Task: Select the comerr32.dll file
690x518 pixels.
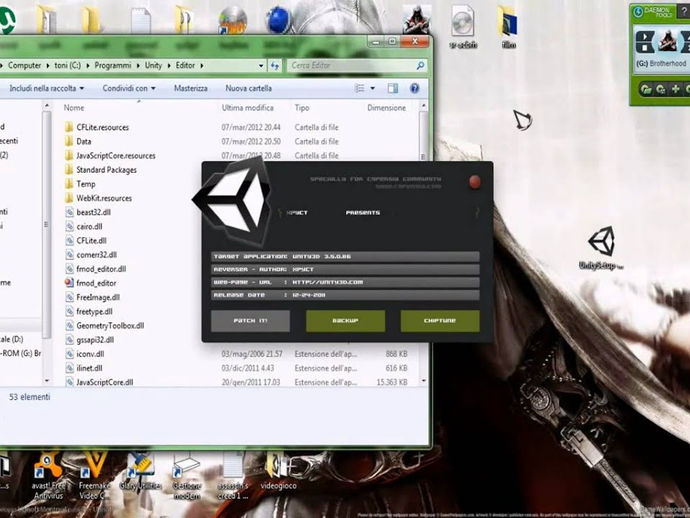Action: 96,255
